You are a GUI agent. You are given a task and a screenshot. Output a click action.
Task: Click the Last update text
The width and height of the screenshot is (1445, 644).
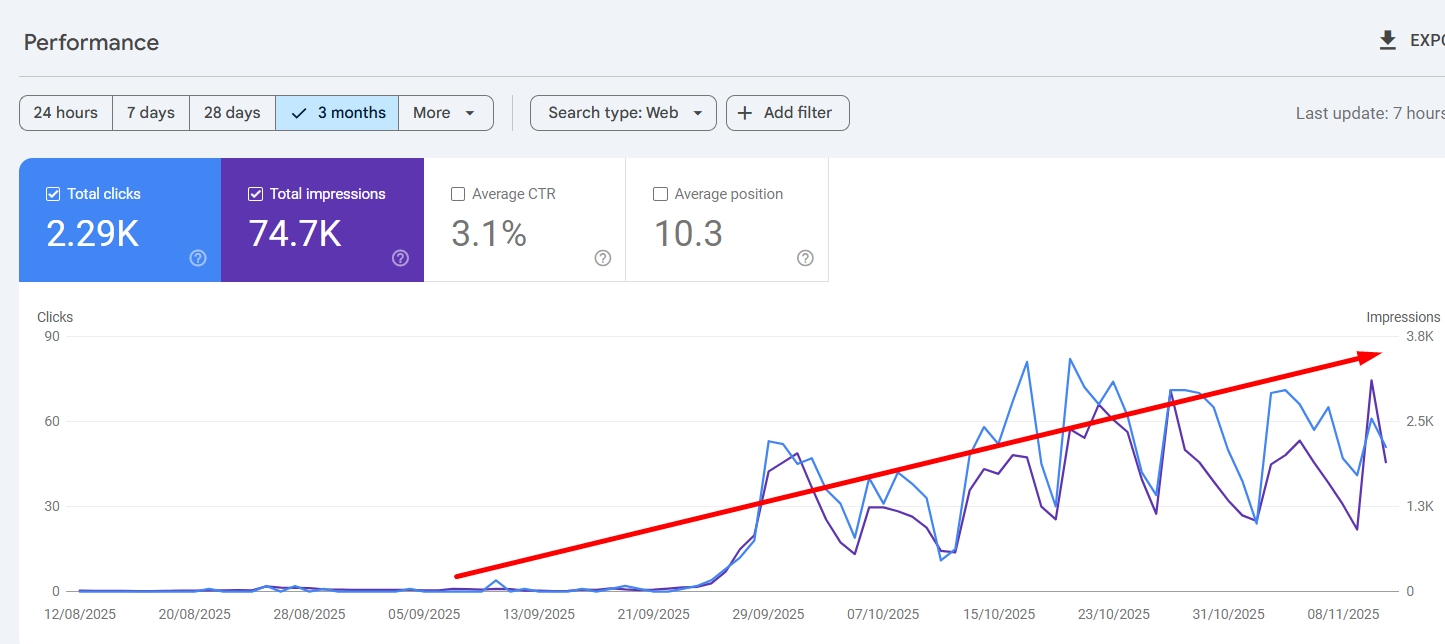(x=1370, y=113)
